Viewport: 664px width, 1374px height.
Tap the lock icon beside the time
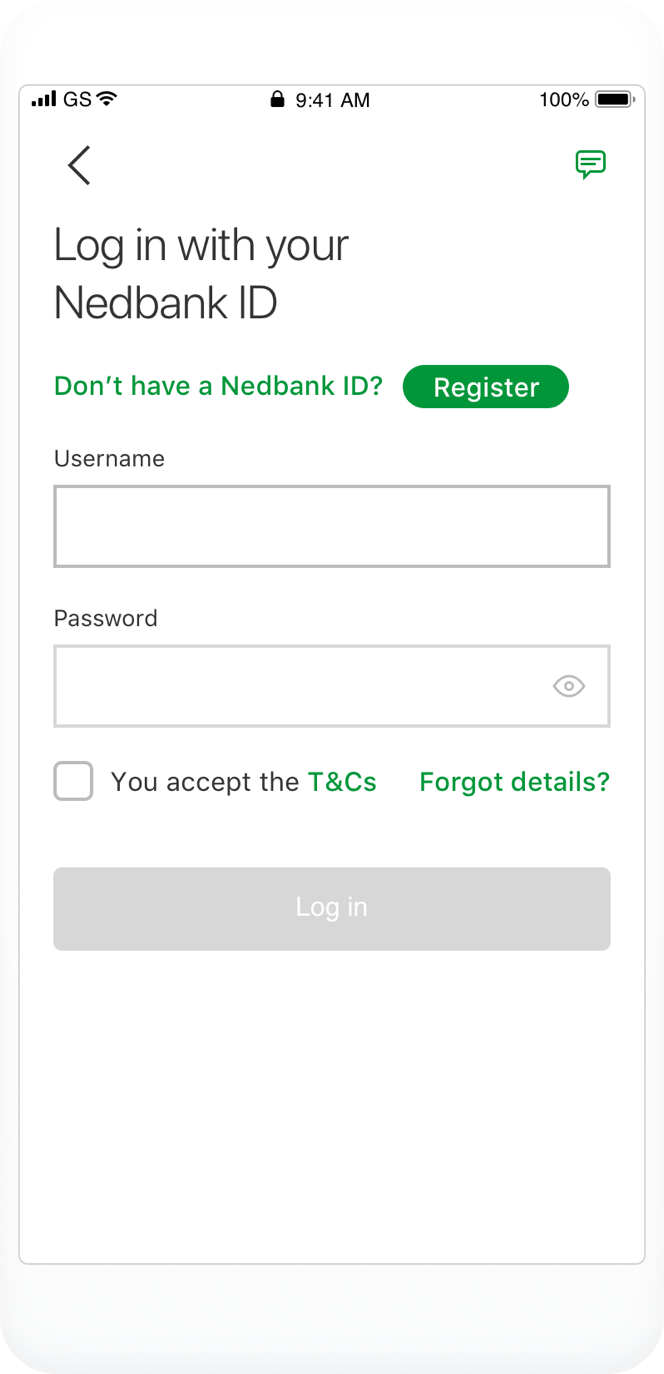pos(277,99)
